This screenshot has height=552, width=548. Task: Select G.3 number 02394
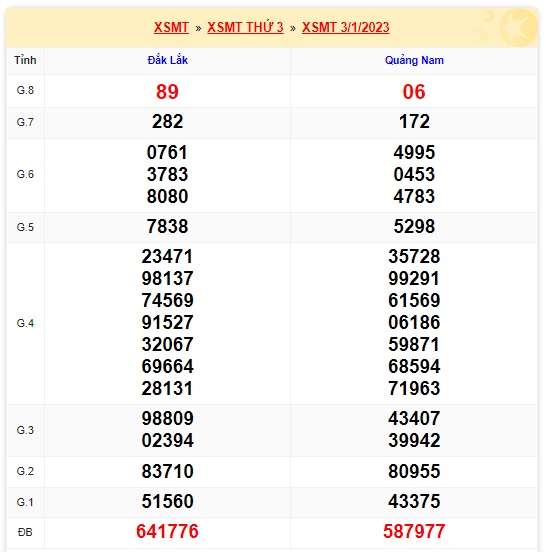pyautogui.click(x=168, y=440)
